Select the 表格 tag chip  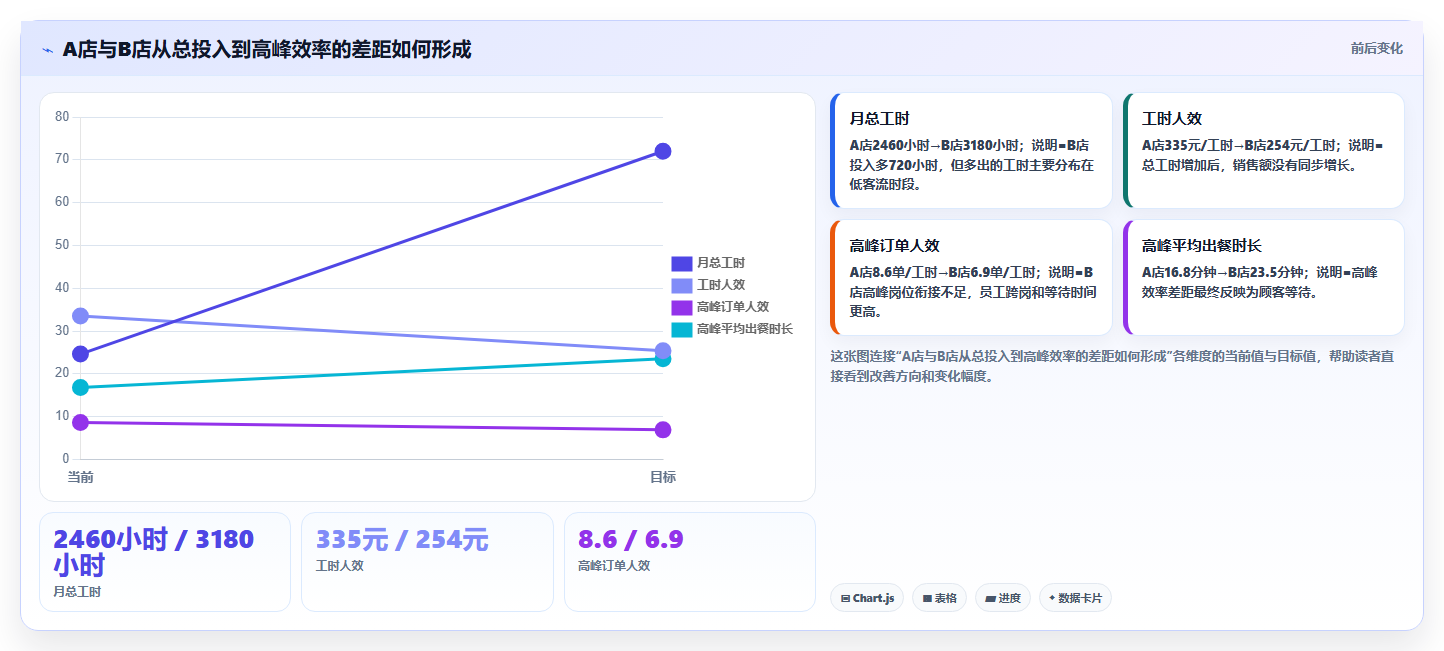coord(939,598)
